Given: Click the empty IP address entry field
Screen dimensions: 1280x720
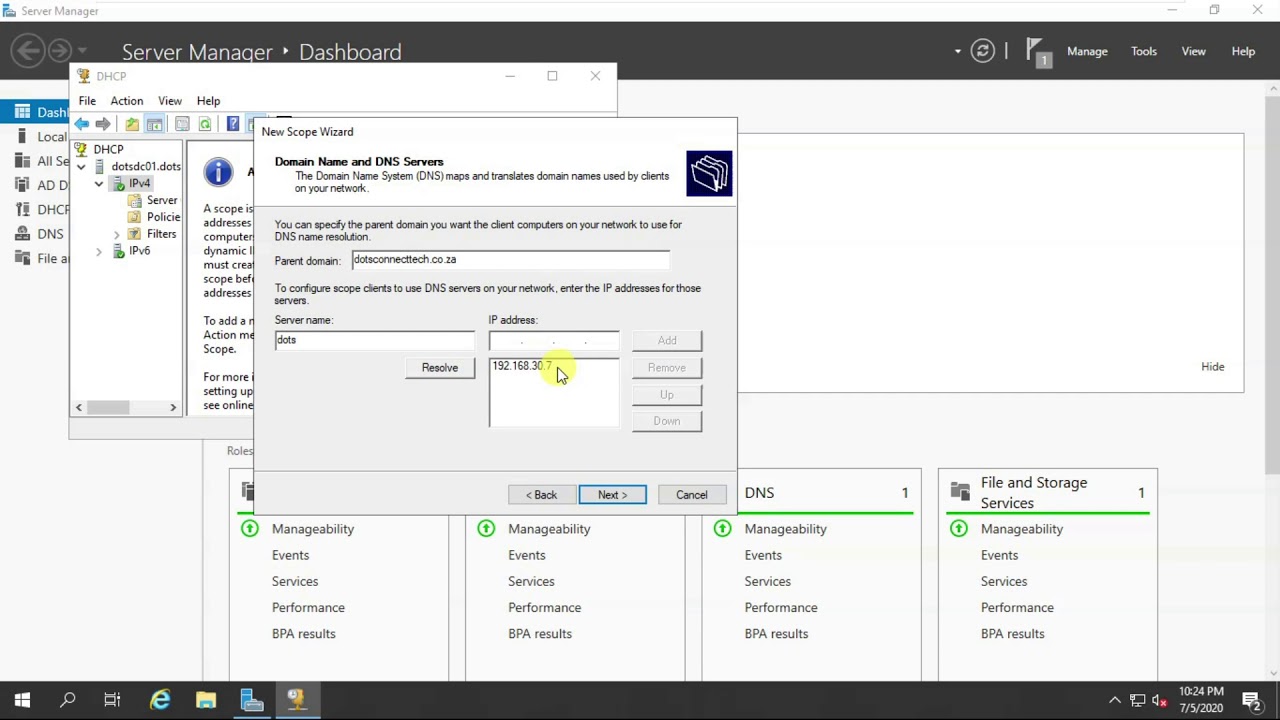Looking at the screenshot, I should click(554, 341).
